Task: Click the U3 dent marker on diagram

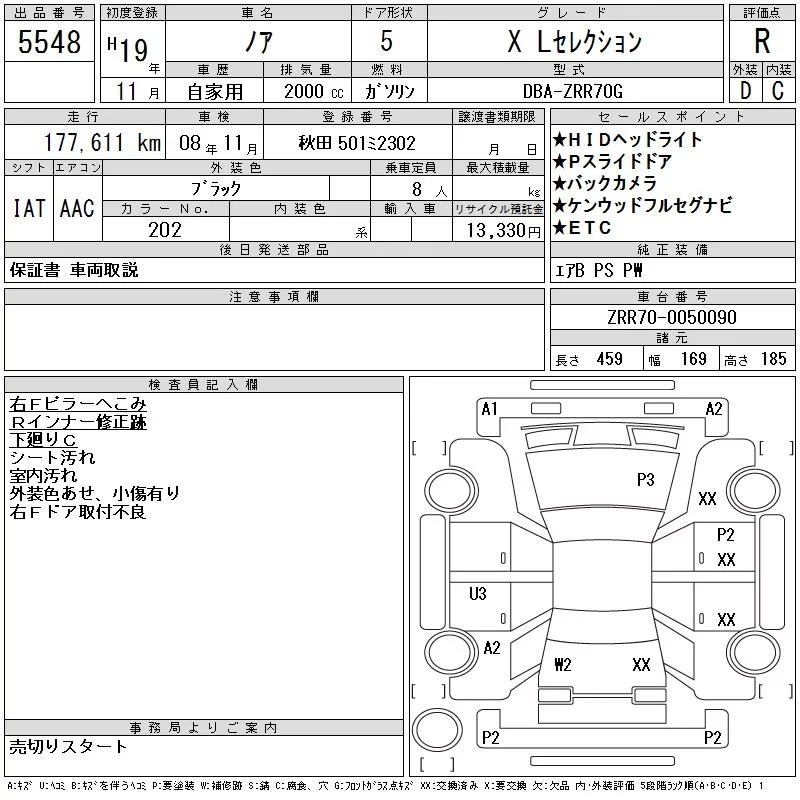Action: coord(478,594)
